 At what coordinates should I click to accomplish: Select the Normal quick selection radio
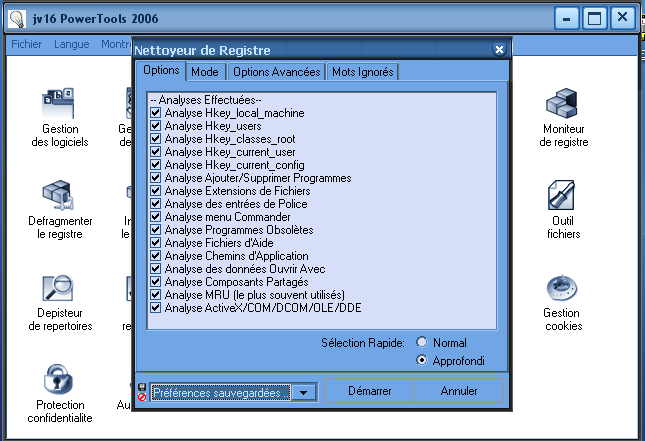click(421, 342)
